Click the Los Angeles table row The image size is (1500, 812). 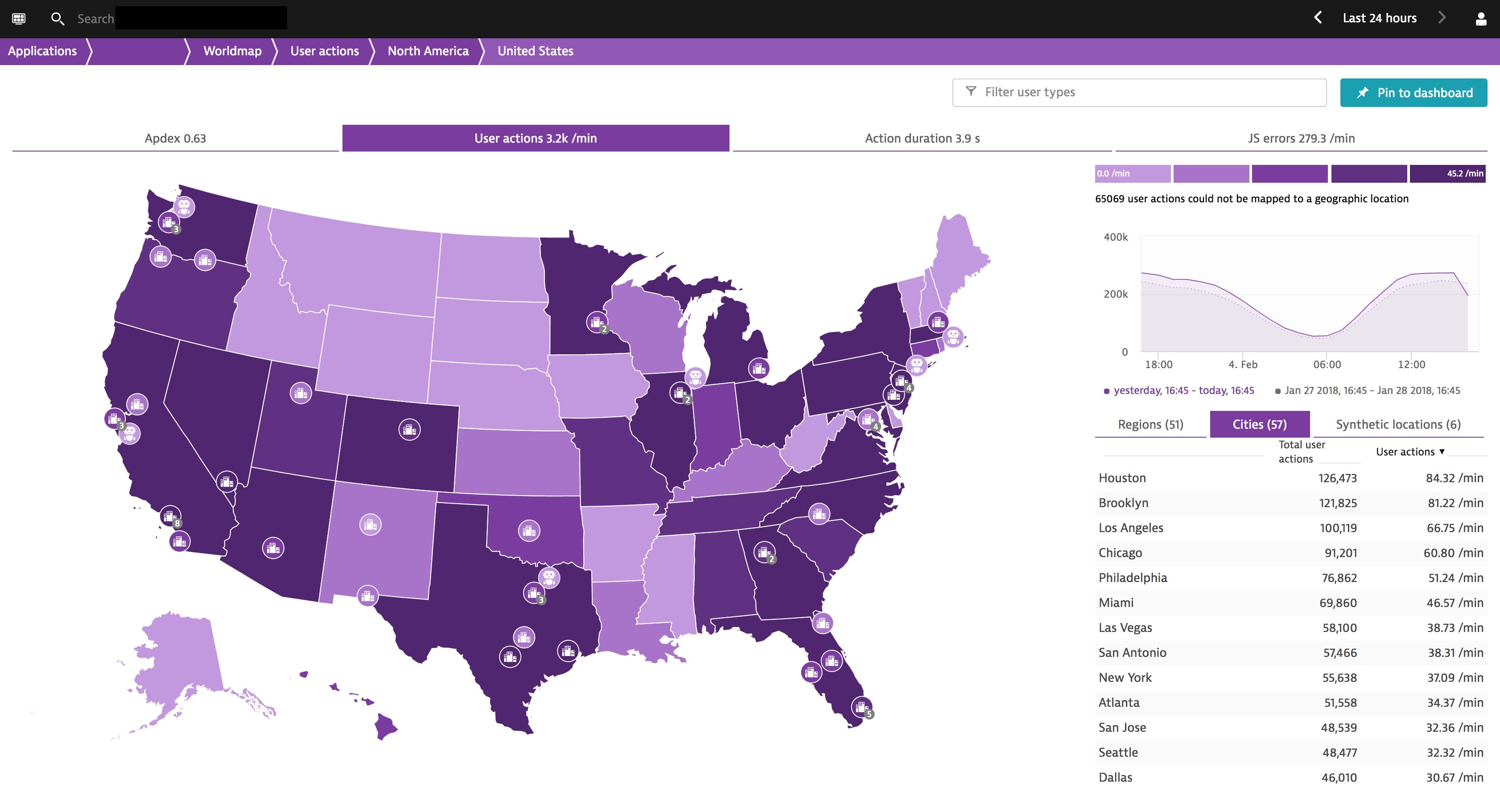coord(1291,528)
